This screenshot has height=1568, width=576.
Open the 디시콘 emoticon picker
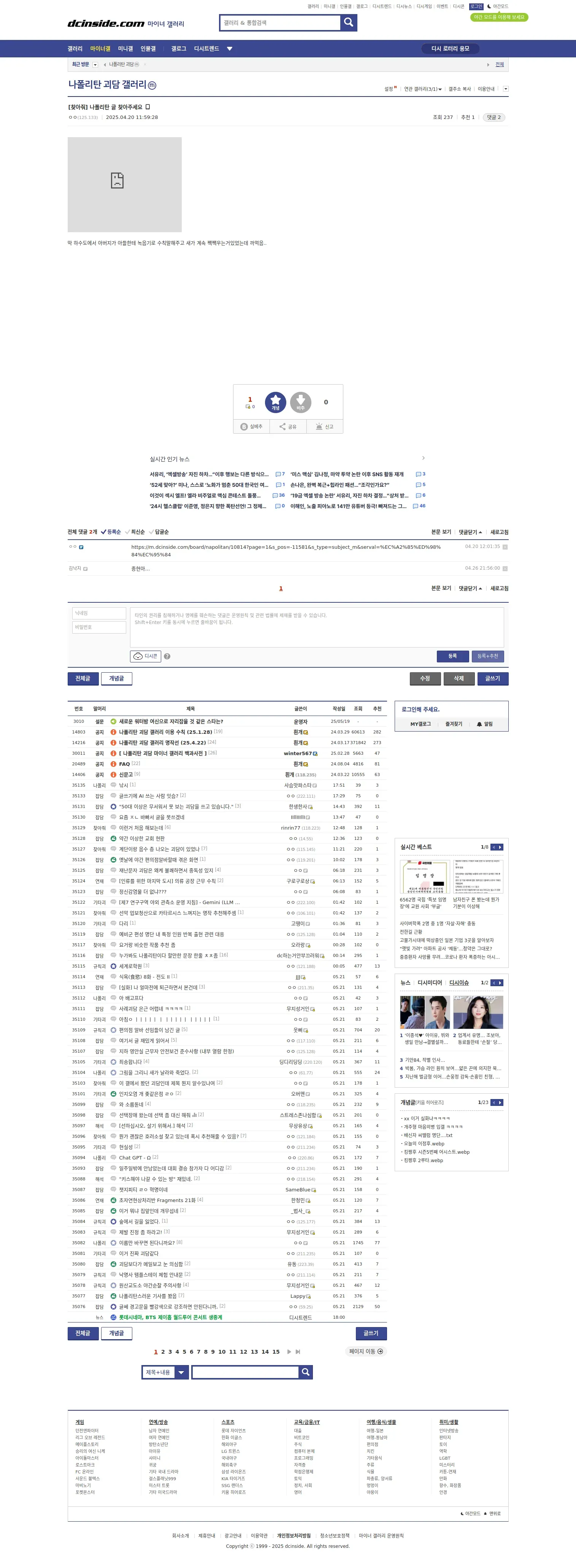(x=146, y=656)
